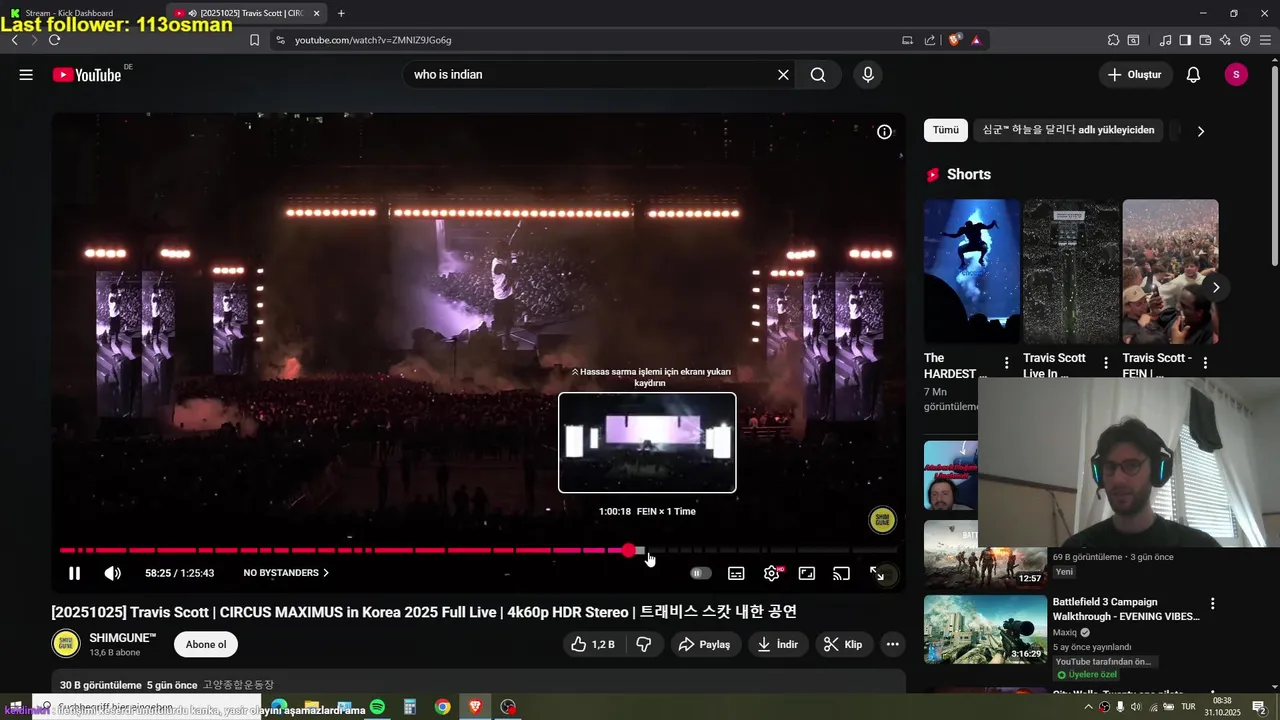Open the "Travis Scott Live In" Short thumbnail
Image resolution: width=1280 pixels, height=720 pixels.
[x=1071, y=271]
